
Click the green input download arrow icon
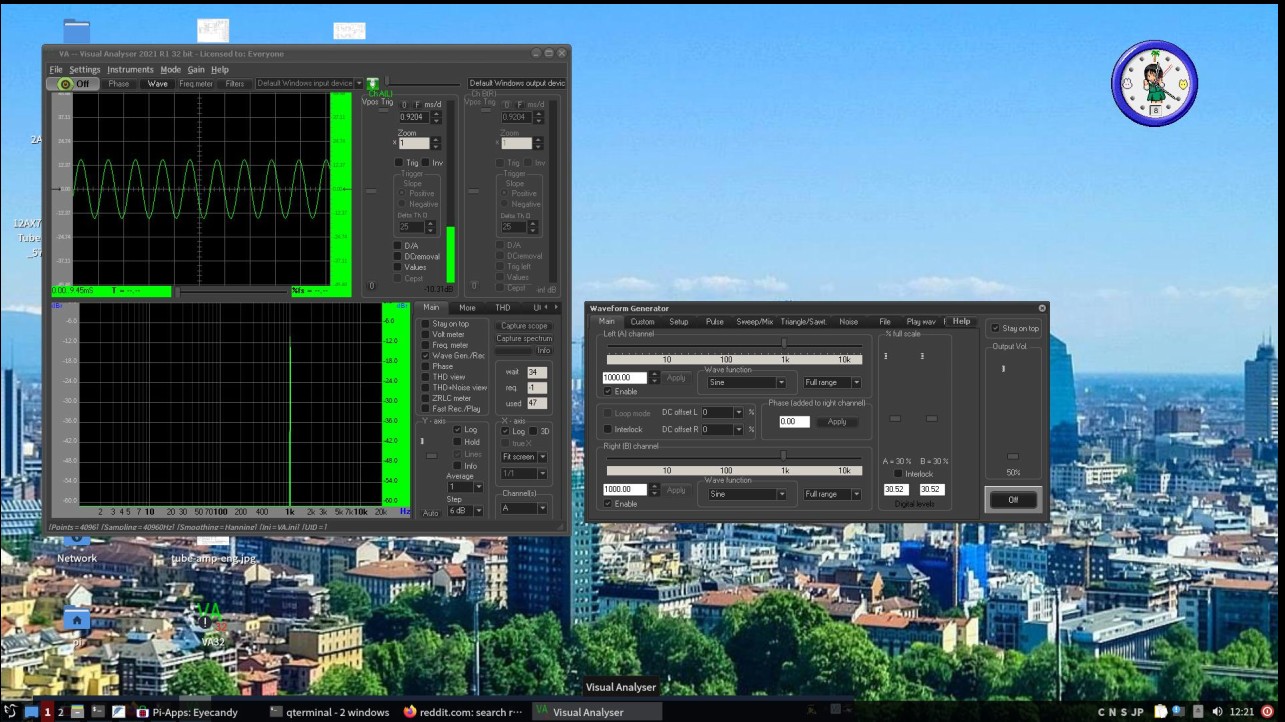(372, 84)
